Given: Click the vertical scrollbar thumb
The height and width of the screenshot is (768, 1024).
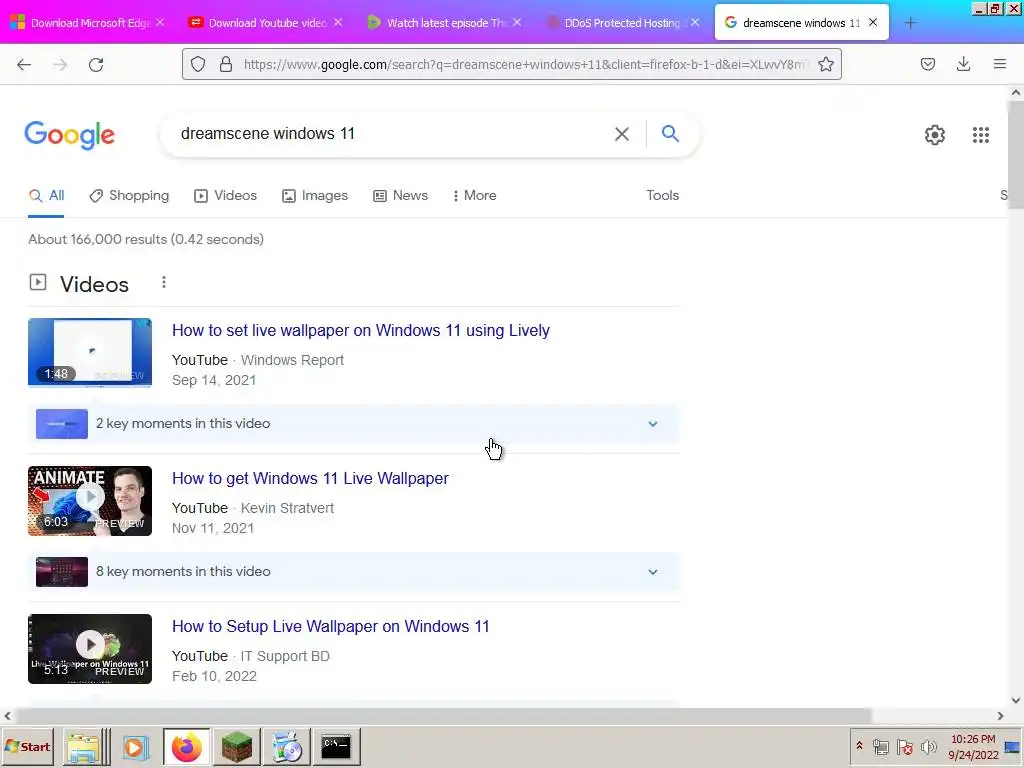Looking at the screenshot, I should (x=1016, y=155).
